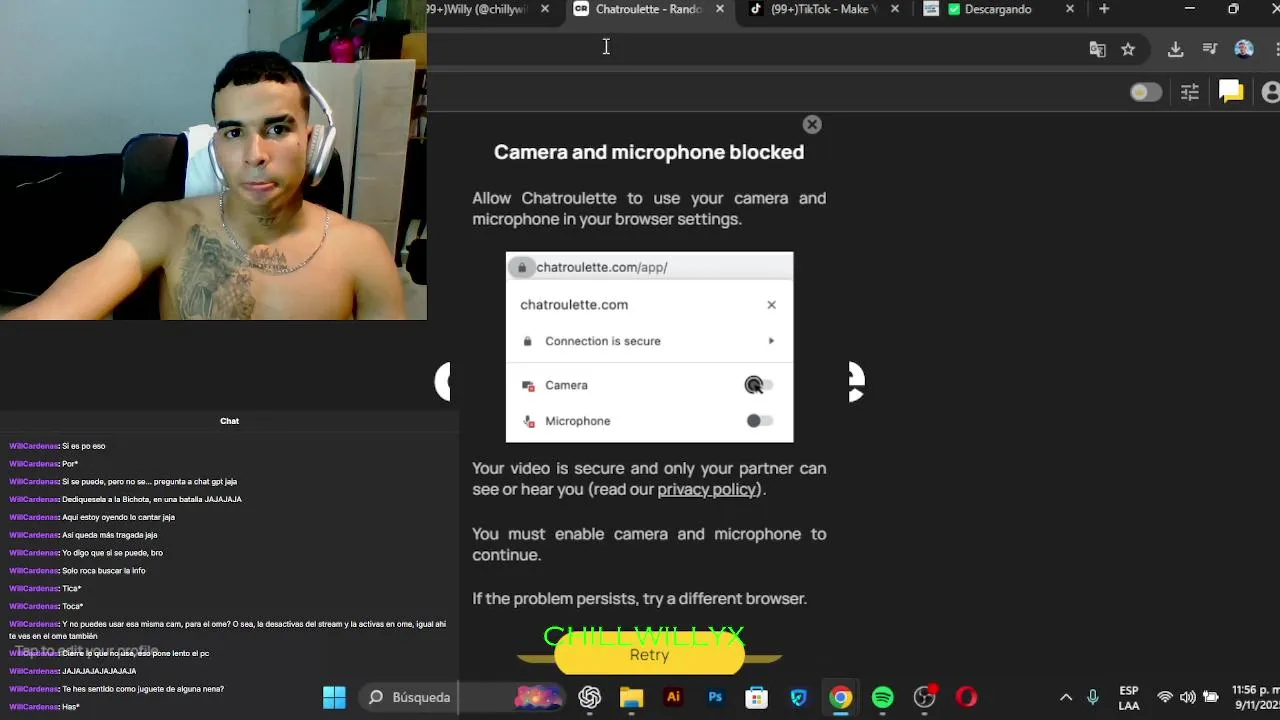Click the Google Chrome taskbar icon
This screenshot has width=1280, height=720.
click(x=840, y=697)
